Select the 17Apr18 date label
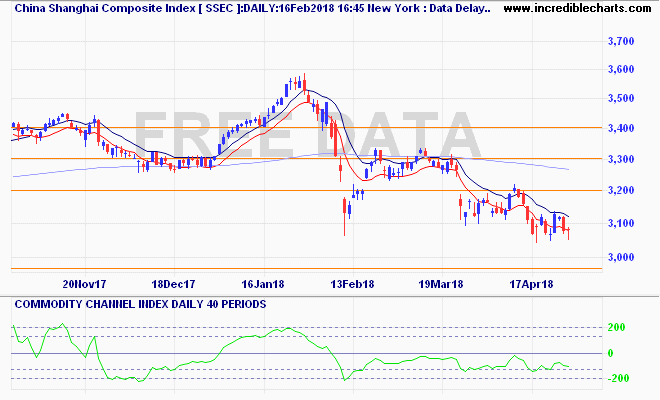Screen dimensions: 660x400 [x=530, y=283]
